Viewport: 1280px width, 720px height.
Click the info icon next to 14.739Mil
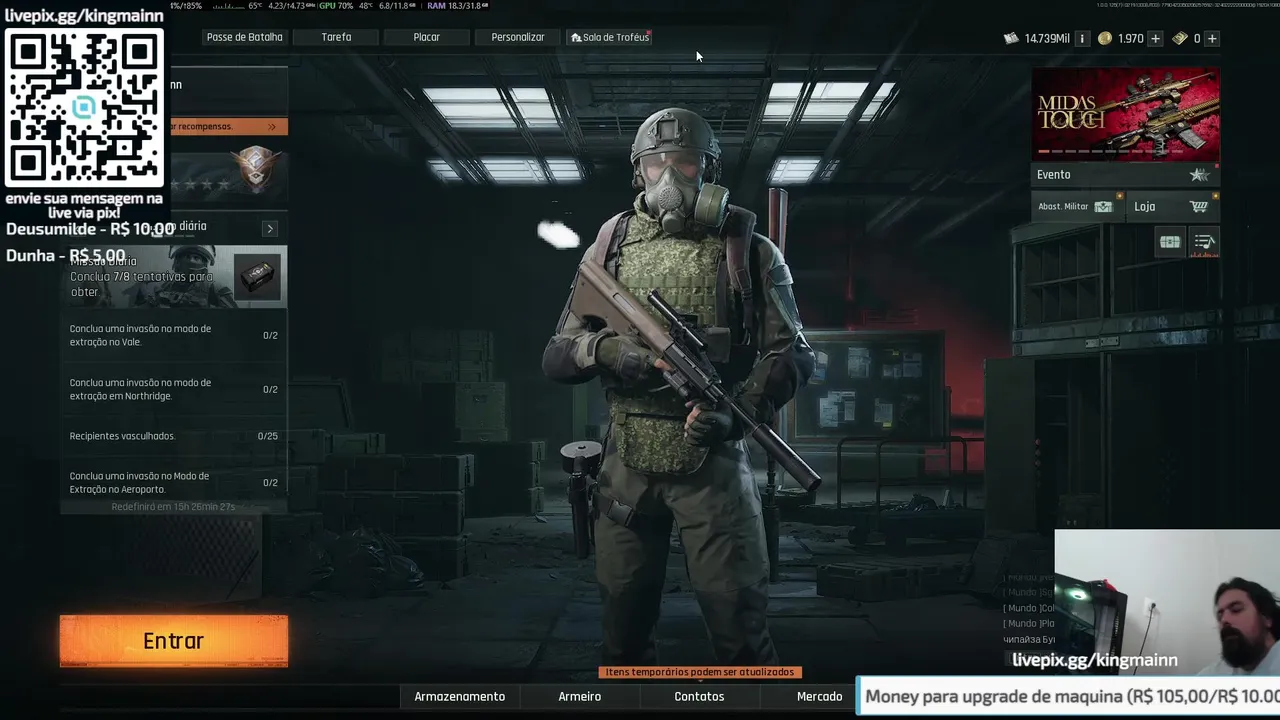(1081, 39)
